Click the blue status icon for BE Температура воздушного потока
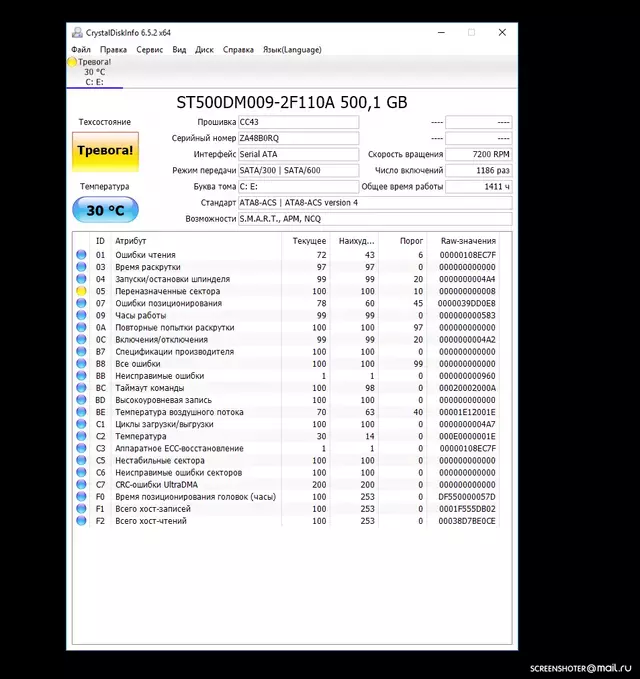 click(x=81, y=412)
